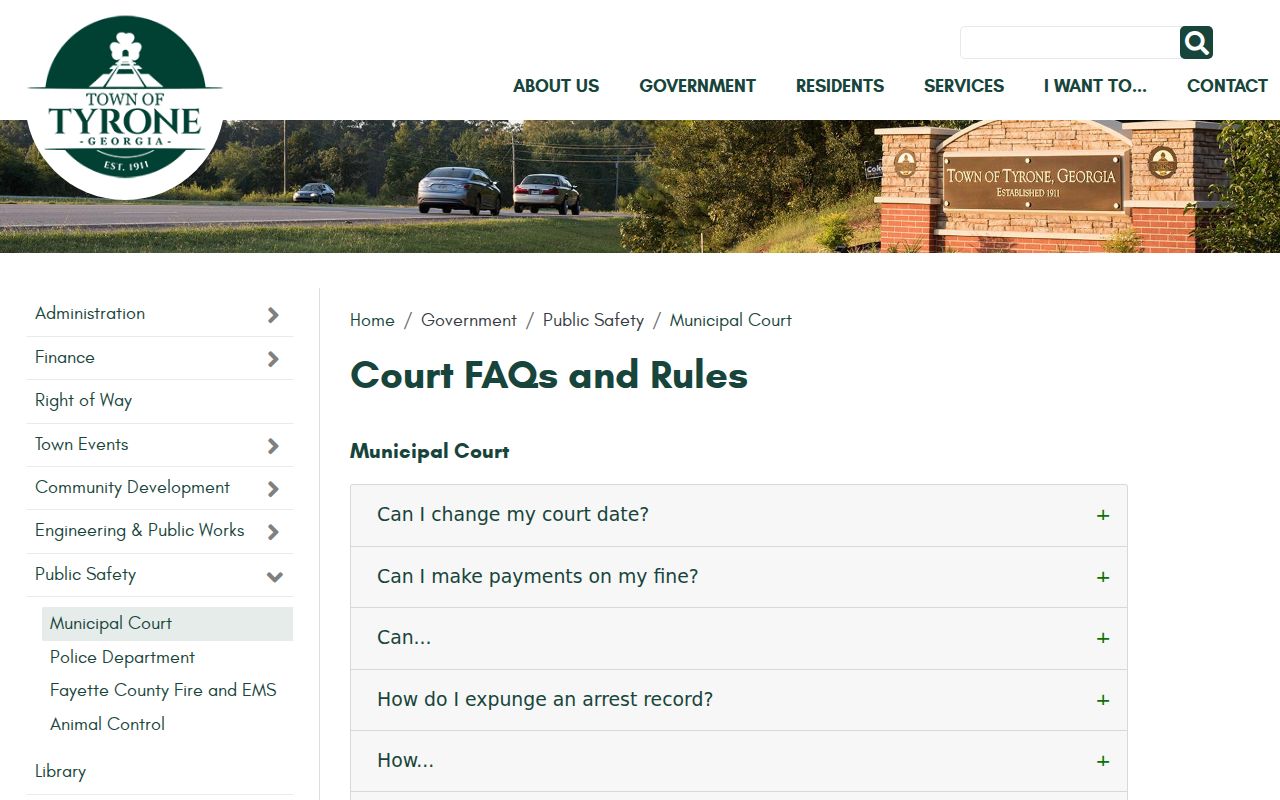Open Administration in the sidebar
1280x800 pixels.
click(90, 313)
